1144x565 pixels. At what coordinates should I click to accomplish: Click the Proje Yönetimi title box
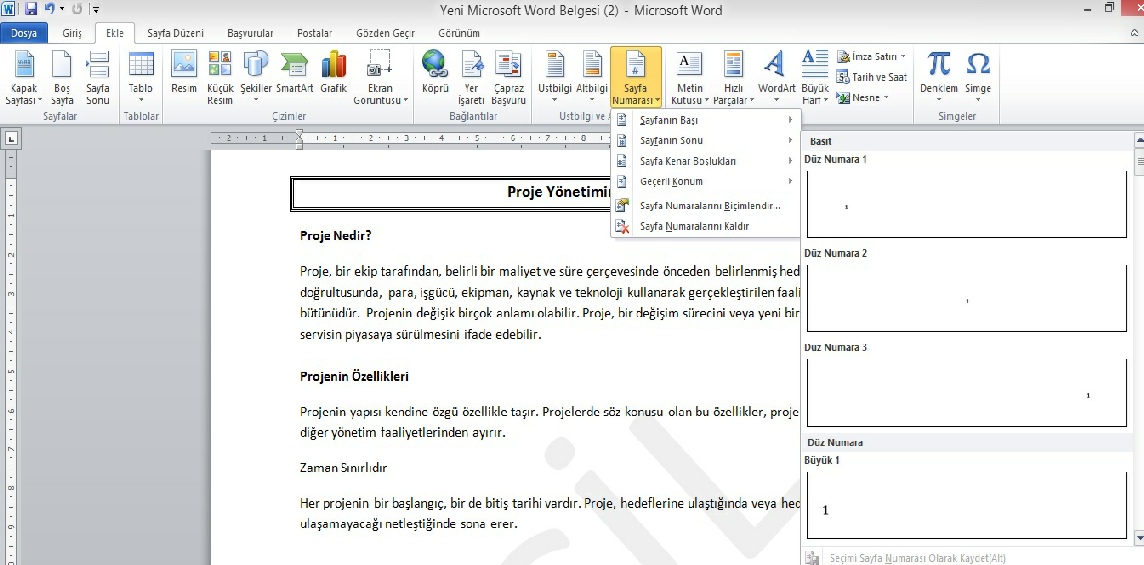pos(450,193)
